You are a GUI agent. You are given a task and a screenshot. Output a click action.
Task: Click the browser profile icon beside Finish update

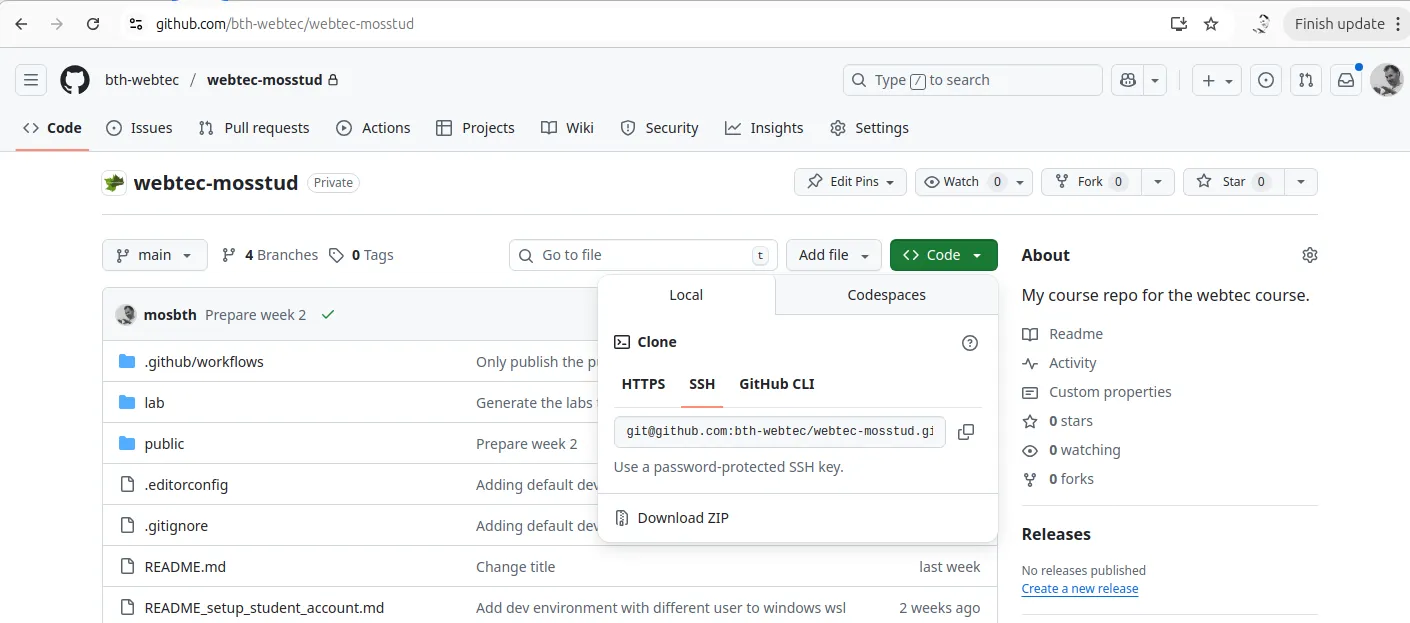[1261, 24]
